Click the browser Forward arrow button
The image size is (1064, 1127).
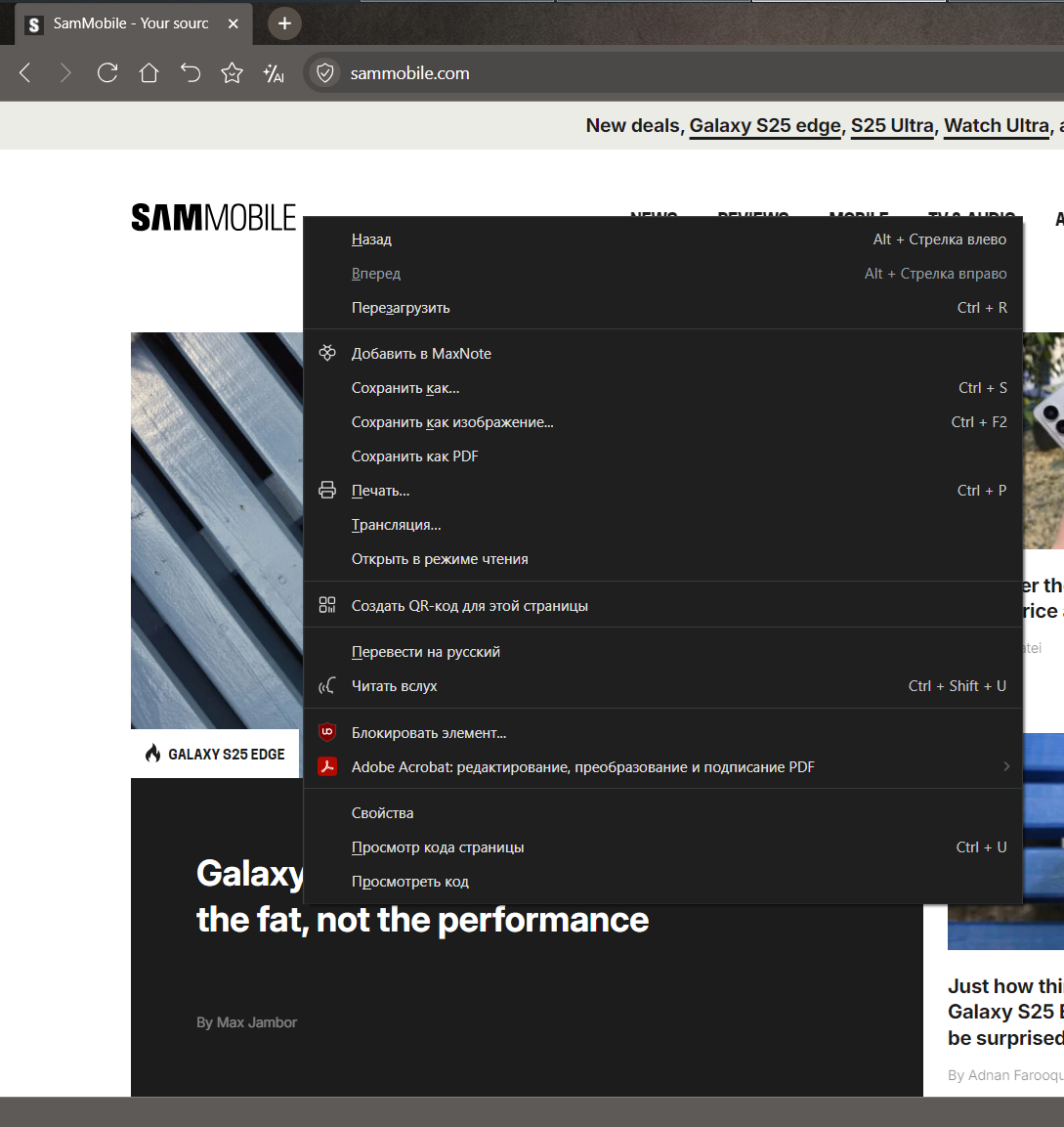65,72
